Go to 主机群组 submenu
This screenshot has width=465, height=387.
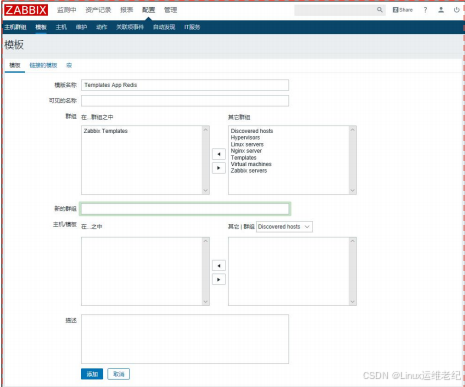click(x=15, y=27)
